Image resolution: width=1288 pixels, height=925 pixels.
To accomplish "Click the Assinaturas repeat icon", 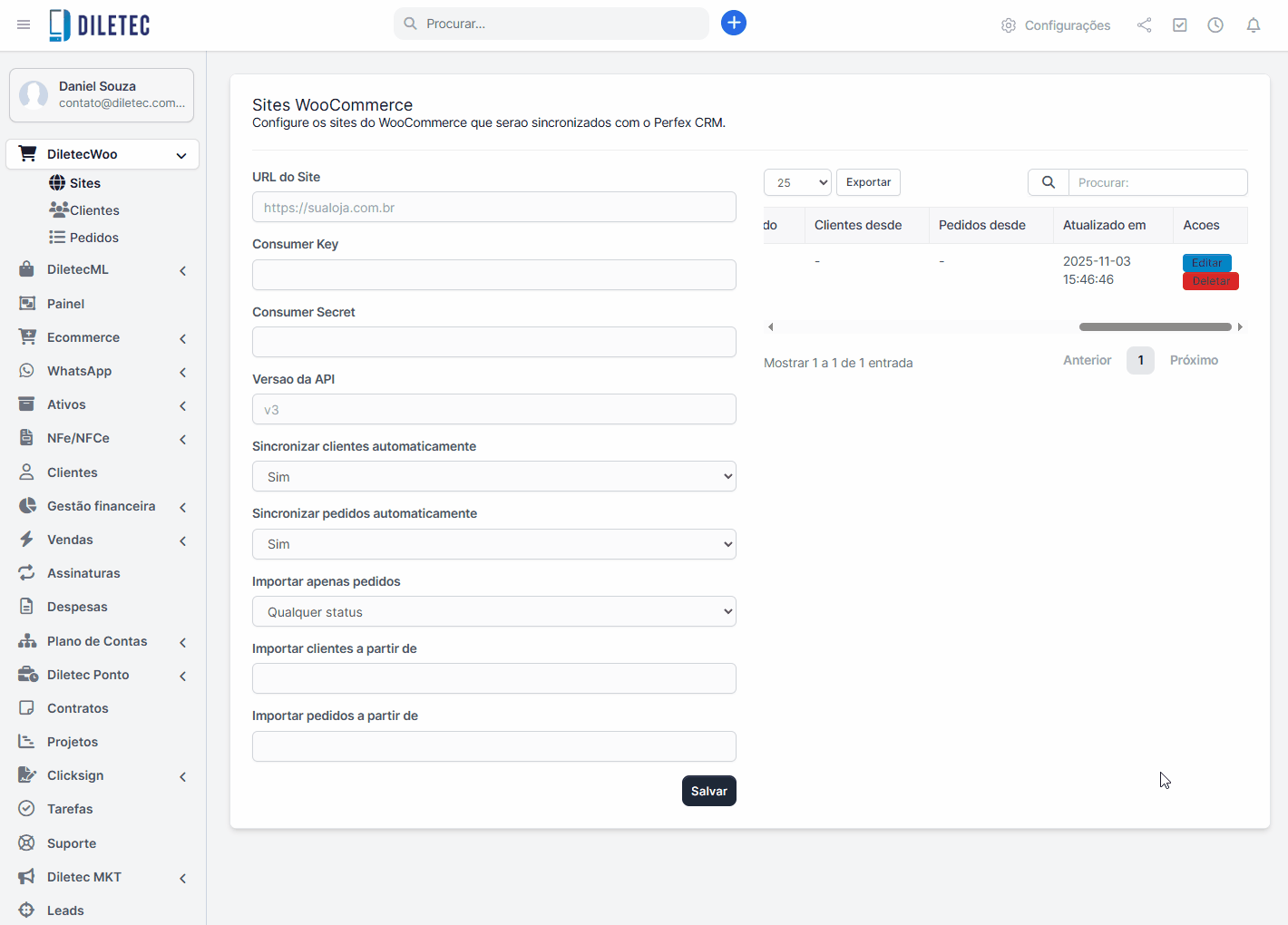I will coord(27,573).
